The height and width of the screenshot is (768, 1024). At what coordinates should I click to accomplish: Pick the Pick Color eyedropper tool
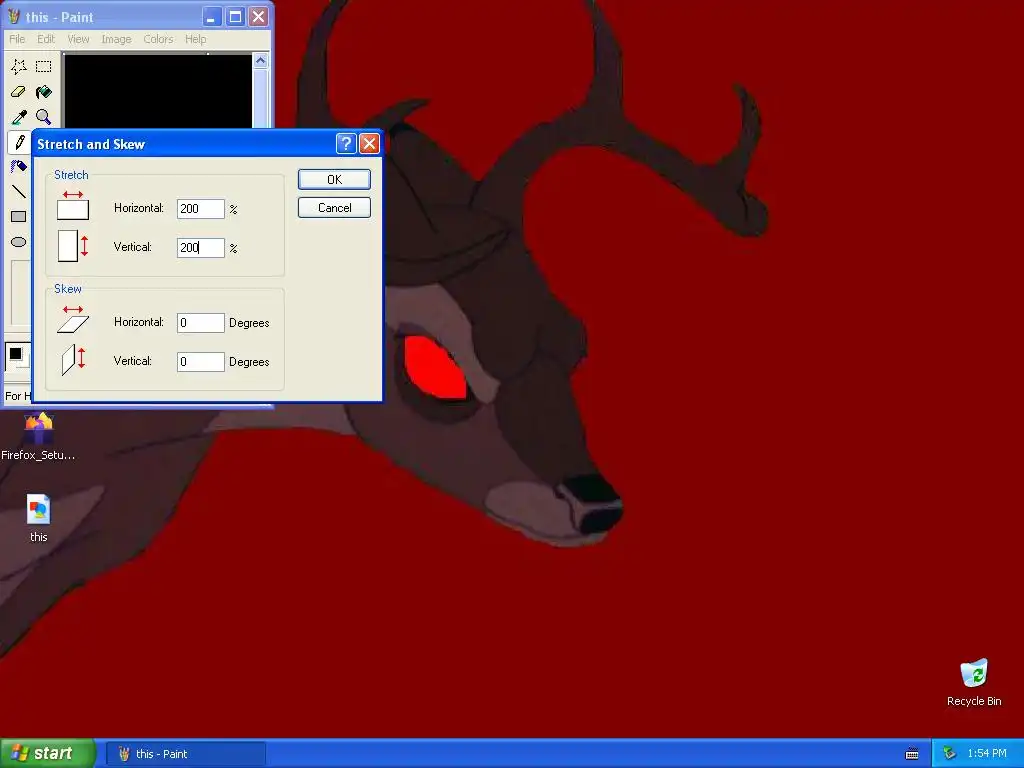[18, 118]
